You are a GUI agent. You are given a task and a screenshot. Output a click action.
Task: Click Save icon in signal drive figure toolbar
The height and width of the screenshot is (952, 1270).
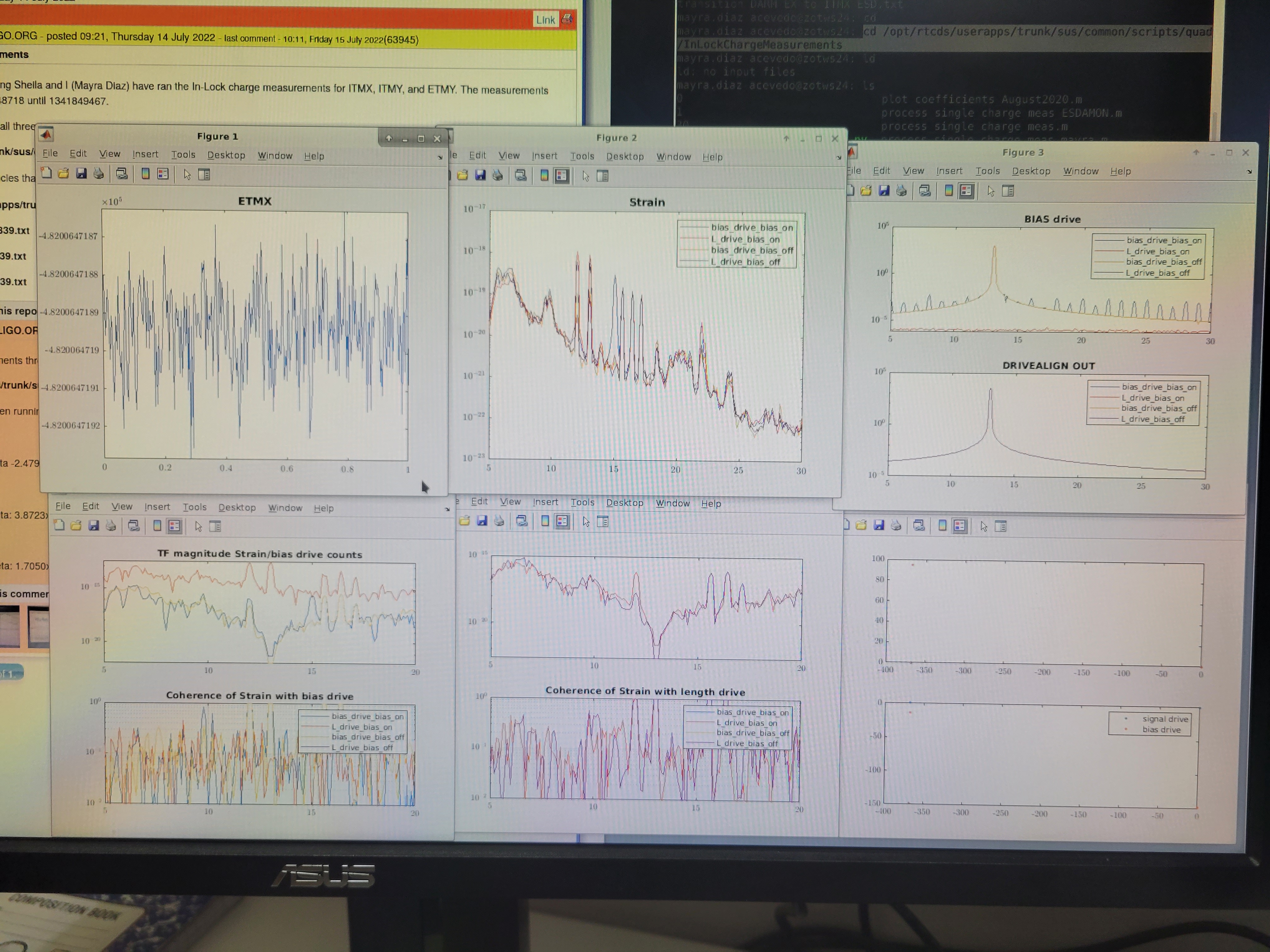[x=878, y=525]
